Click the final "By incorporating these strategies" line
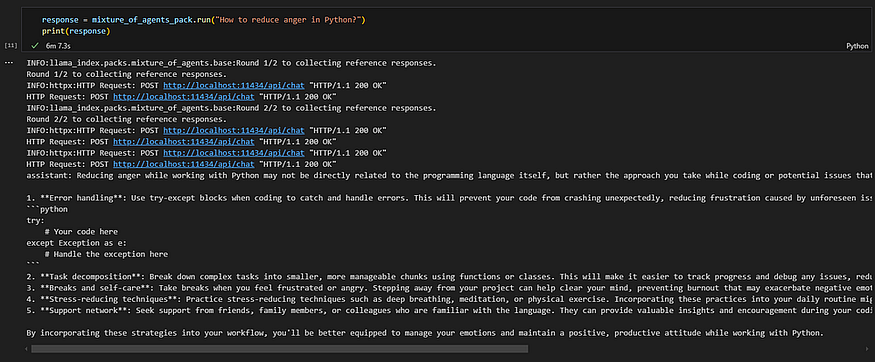Viewport: 875px width, 362px height. pos(425,333)
